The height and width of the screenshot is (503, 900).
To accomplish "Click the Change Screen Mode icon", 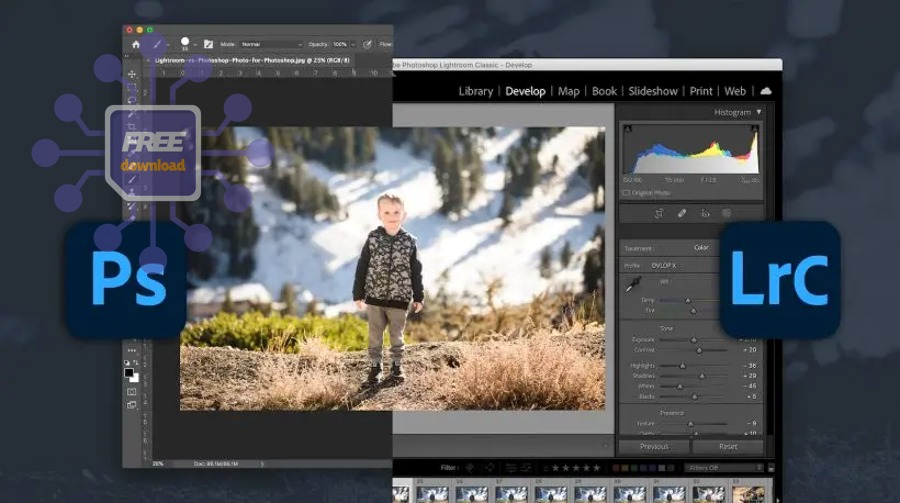I will click(x=131, y=405).
